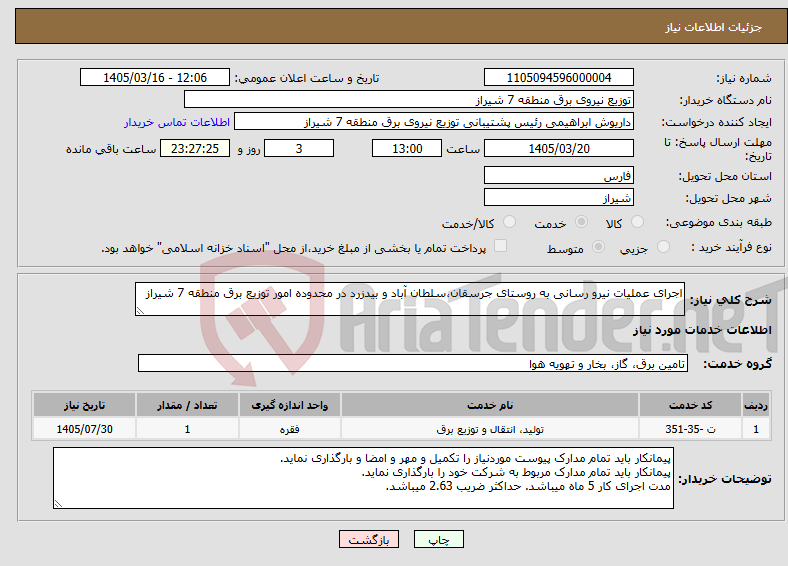This screenshot has width=788, height=566.
Task: Click the ردیف column header
Action: click(x=756, y=405)
